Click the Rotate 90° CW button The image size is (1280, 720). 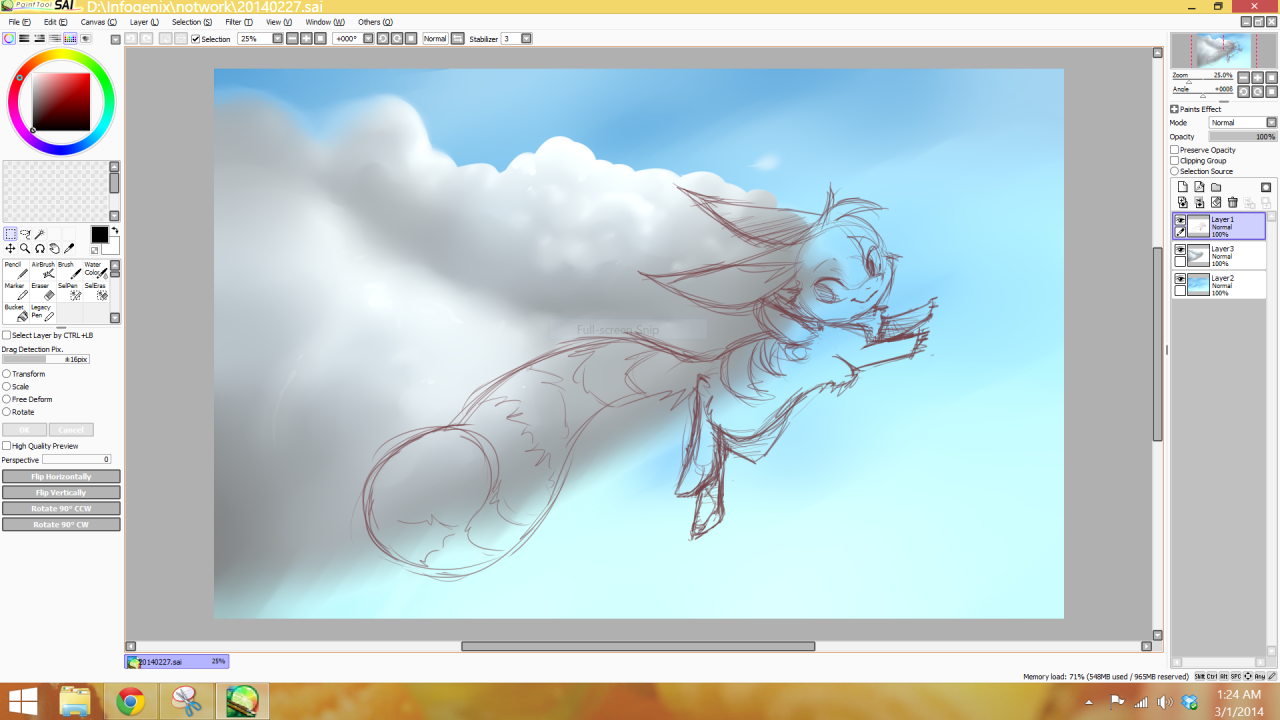click(x=61, y=525)
